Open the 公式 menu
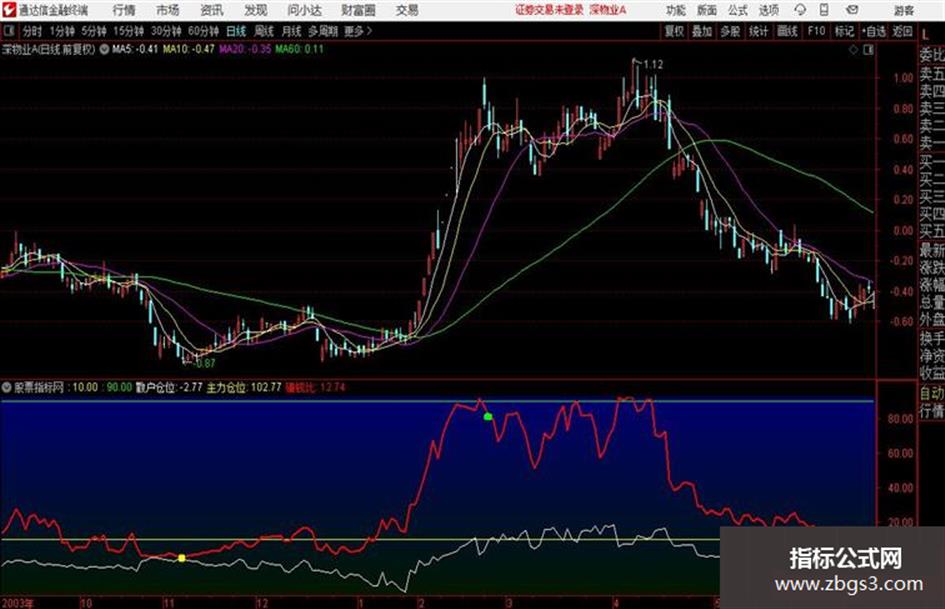Image resolution: width=945 pixels, height=609 pixels. click(738, 10)
